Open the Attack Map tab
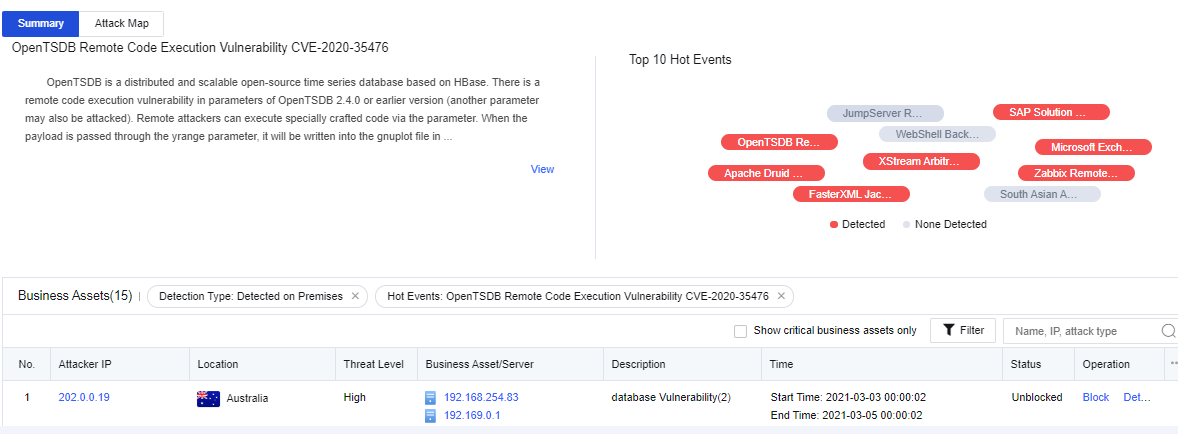Screen dimensions: 1178x434 click(121, 23)
